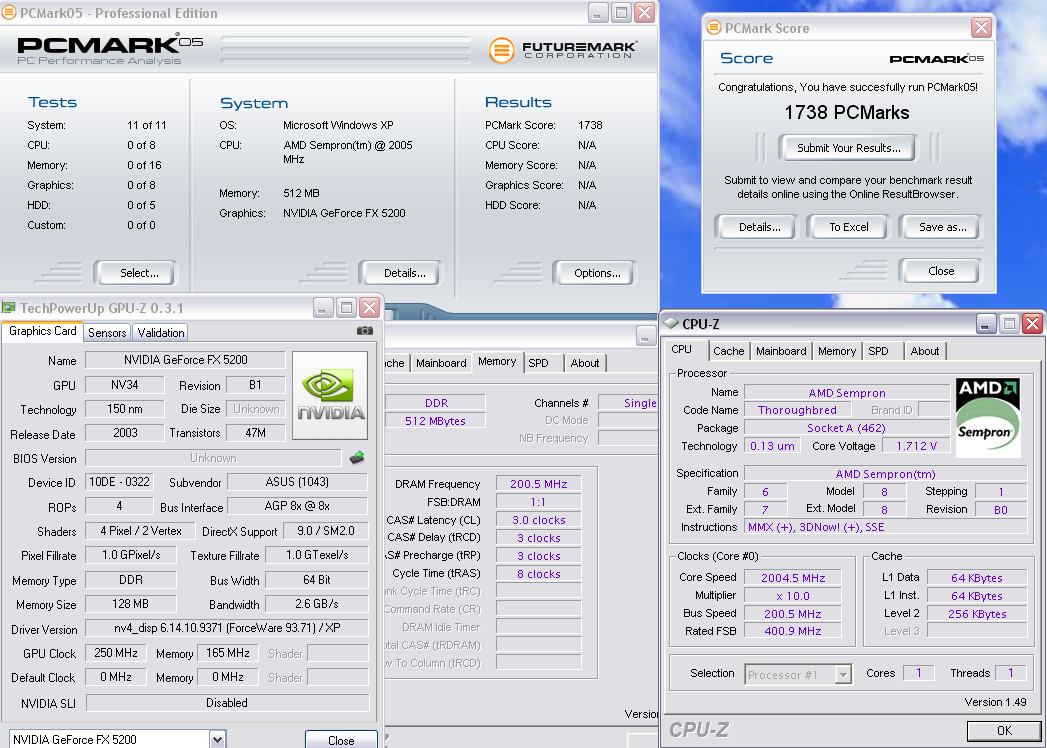Click the Driver Version field in GPU-Z
Screen dimensions: 1047x748
(226, 628)
